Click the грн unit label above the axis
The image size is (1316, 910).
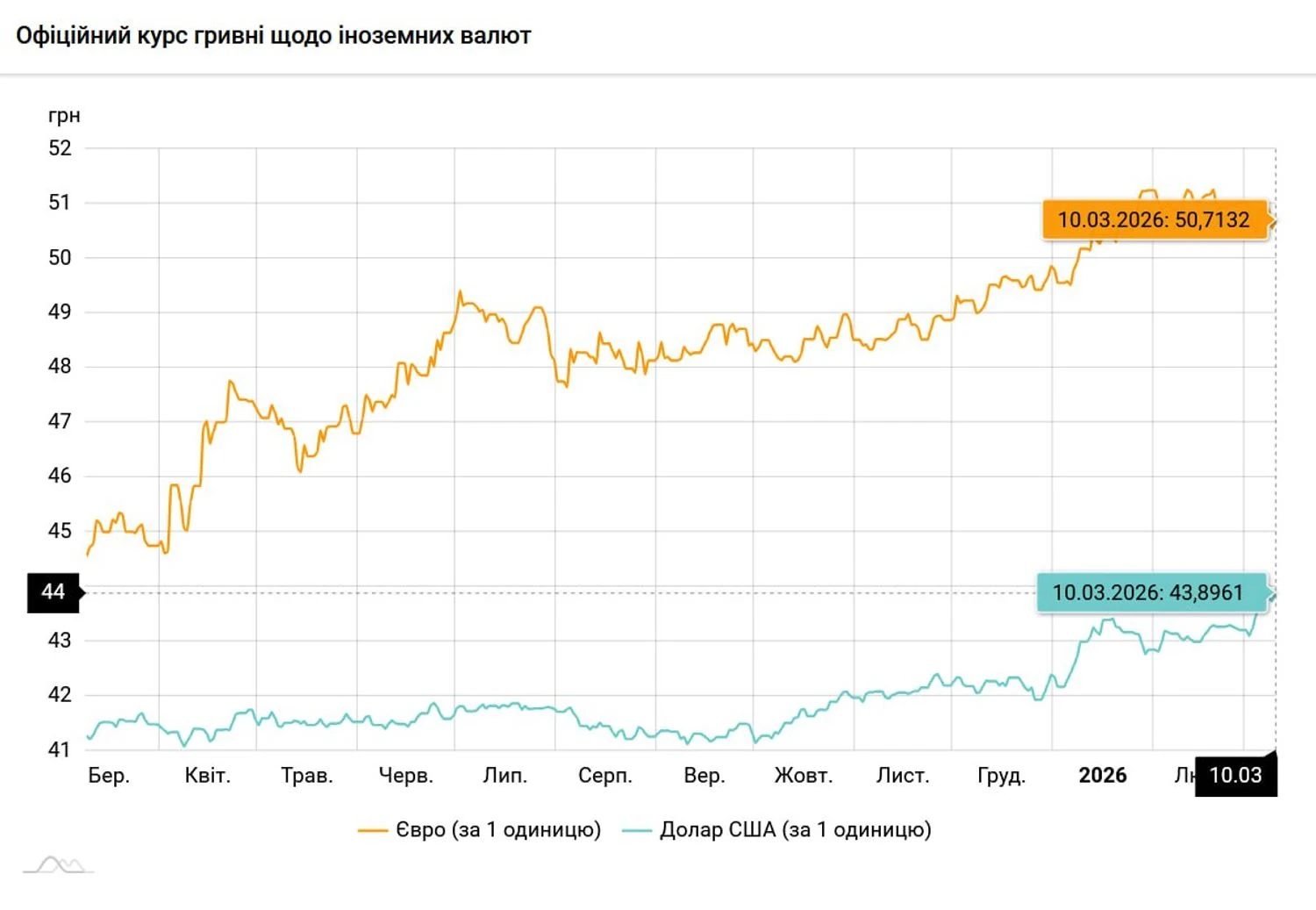(64, 116)
